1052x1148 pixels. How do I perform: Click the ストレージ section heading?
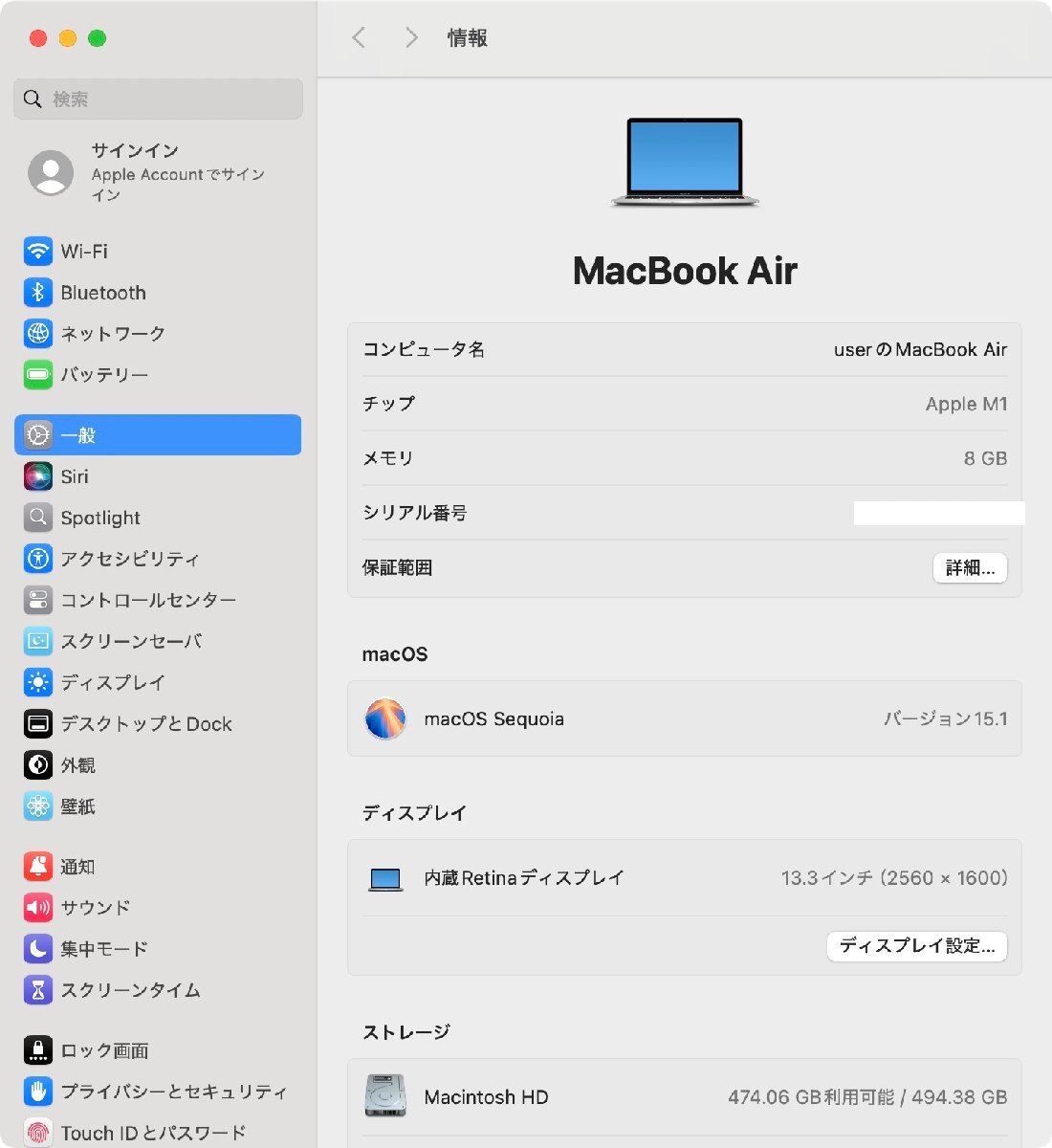pyautogui.click(x=406, y=1032)
